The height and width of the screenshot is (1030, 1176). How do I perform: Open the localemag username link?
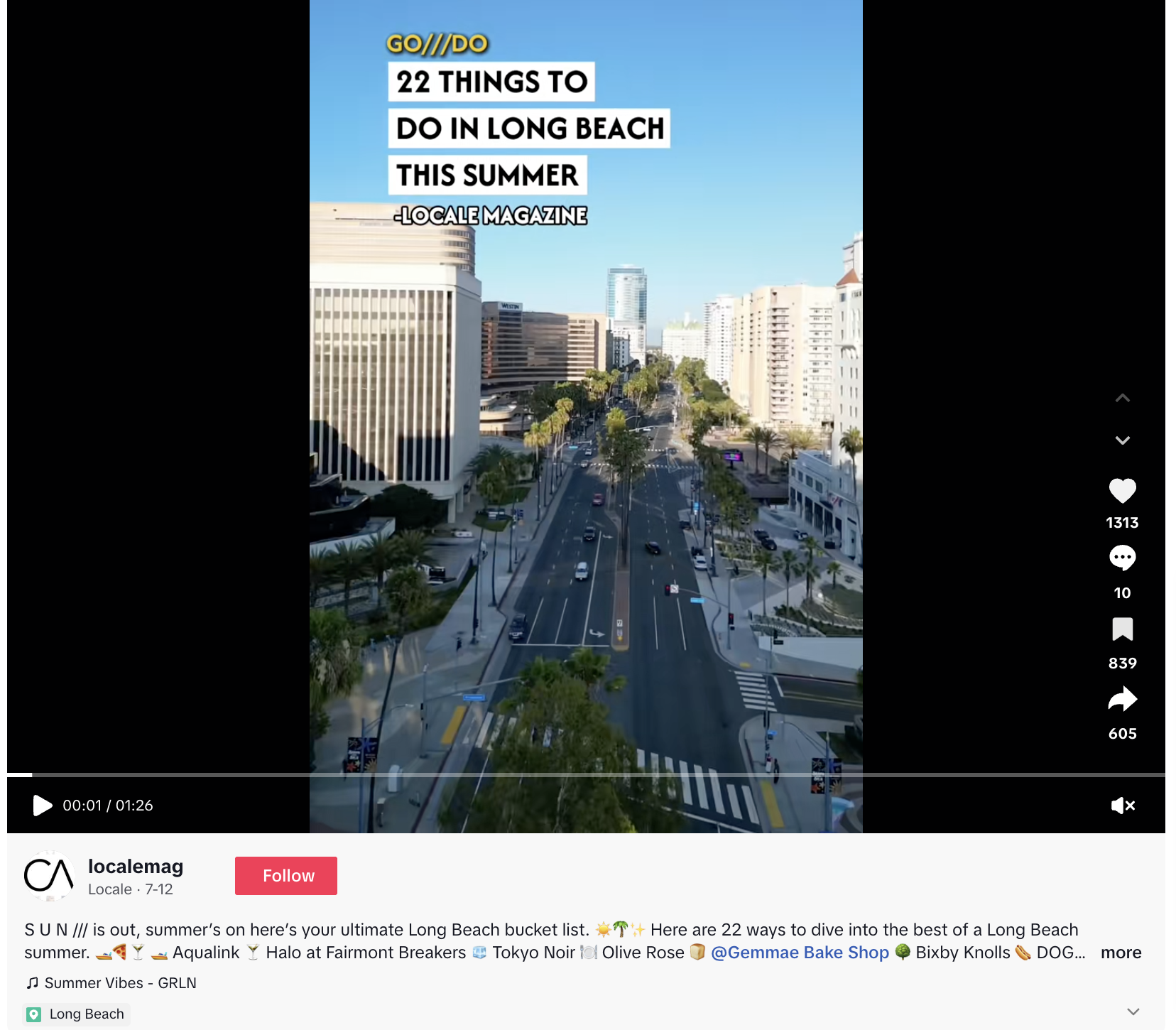pos(136,867)
